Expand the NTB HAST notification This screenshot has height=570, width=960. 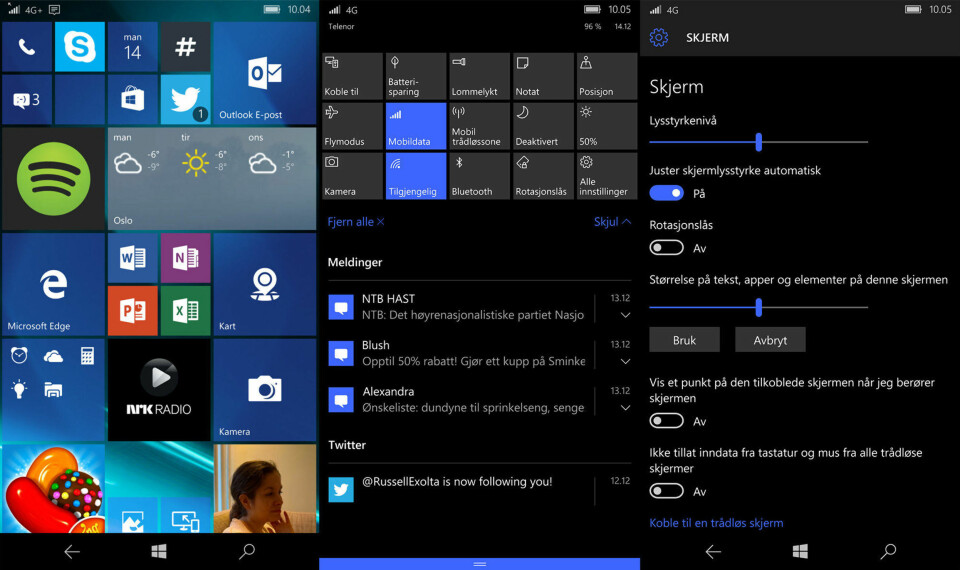625,315
